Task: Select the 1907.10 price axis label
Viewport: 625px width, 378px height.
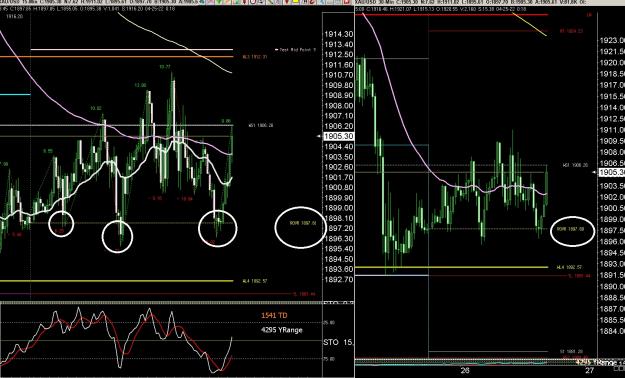Action: [339, 116]
